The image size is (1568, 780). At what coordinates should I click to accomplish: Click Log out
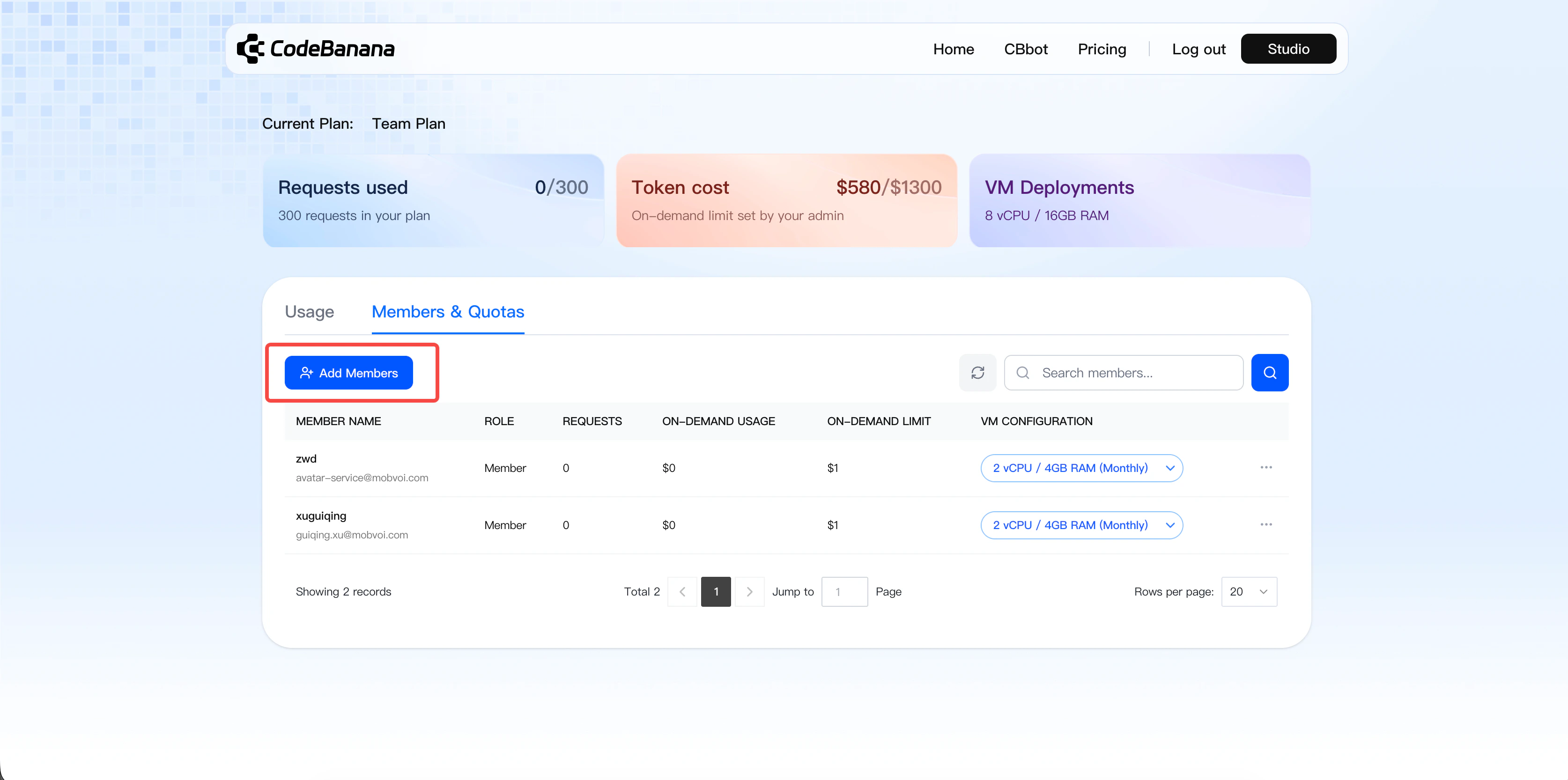coord(1198,49)
